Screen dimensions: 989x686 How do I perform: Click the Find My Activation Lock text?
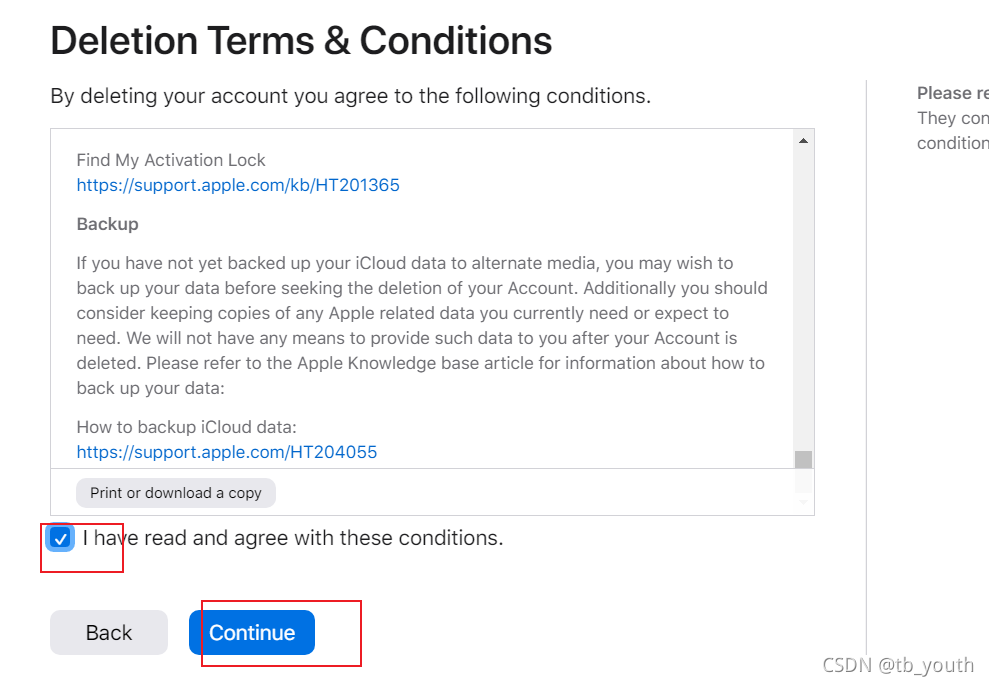[x=171, y=160]
